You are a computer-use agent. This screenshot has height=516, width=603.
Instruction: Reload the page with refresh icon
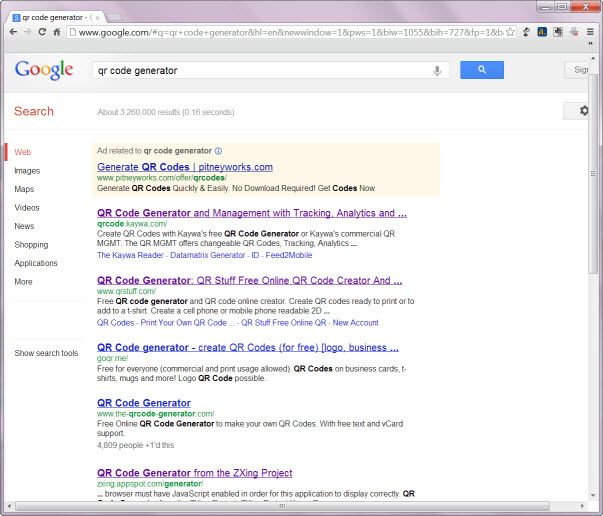(x=42, y=32)
